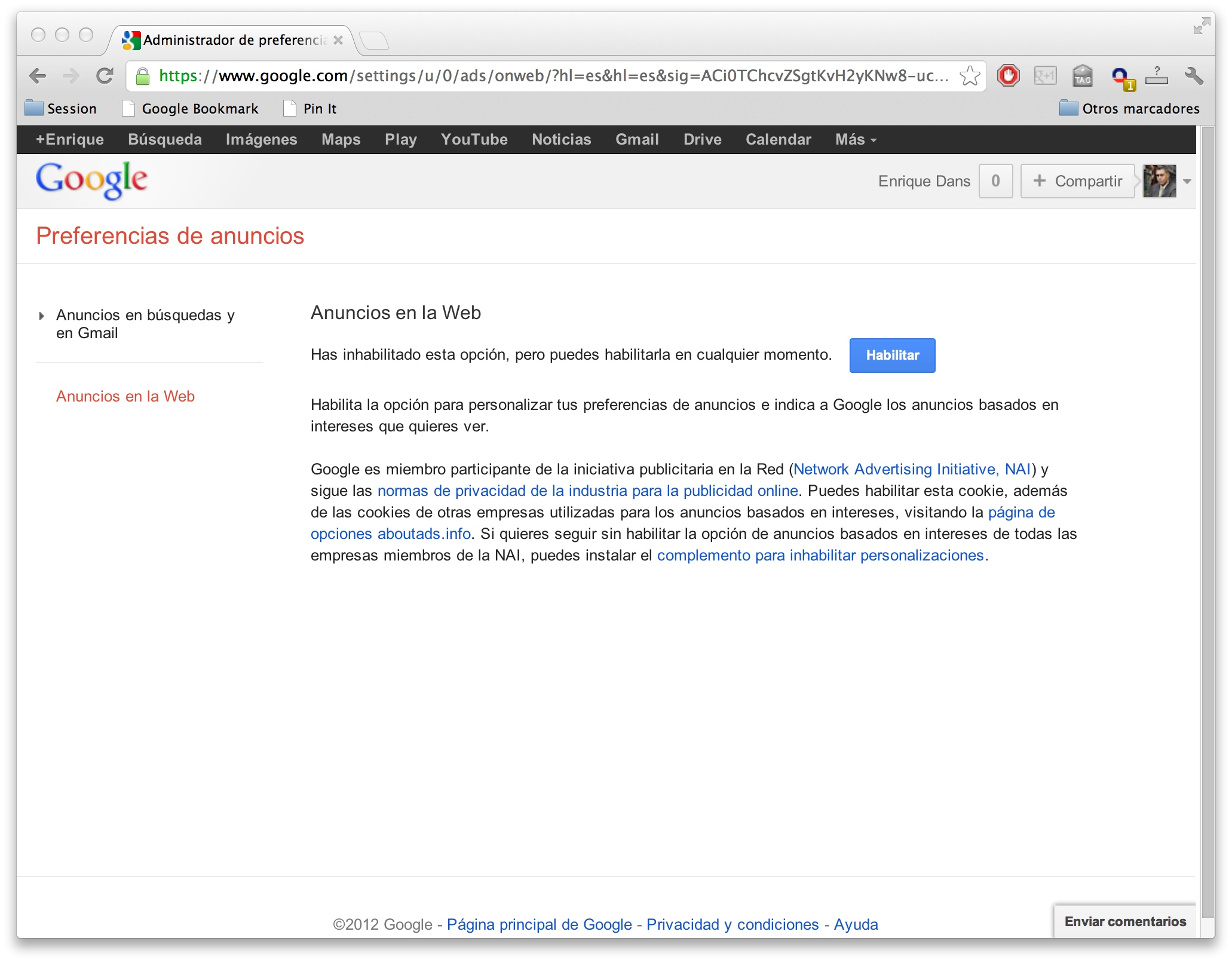Open the 'complemento para inhabilitar personalizaciones' link
This screenshot has width=1232, height=962.
820,555
